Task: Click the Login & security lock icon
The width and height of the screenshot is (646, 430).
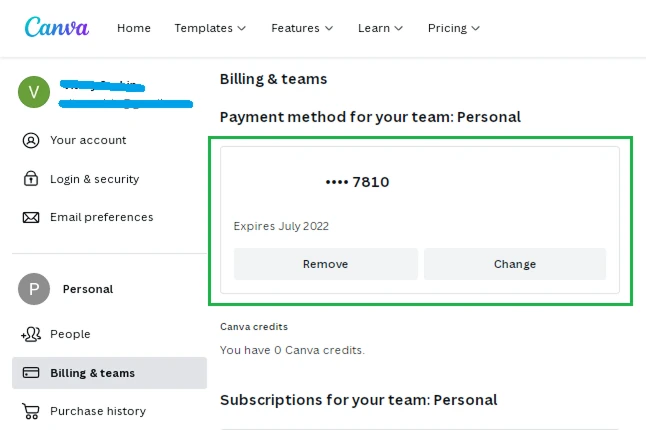Action: (x=31, y=179)
